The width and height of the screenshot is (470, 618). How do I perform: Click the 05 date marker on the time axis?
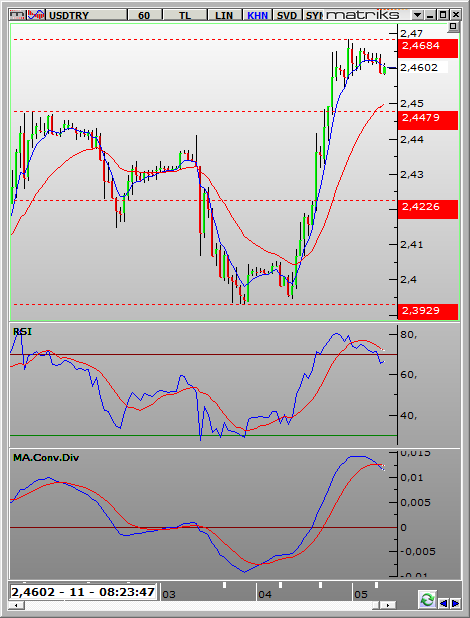361,594
